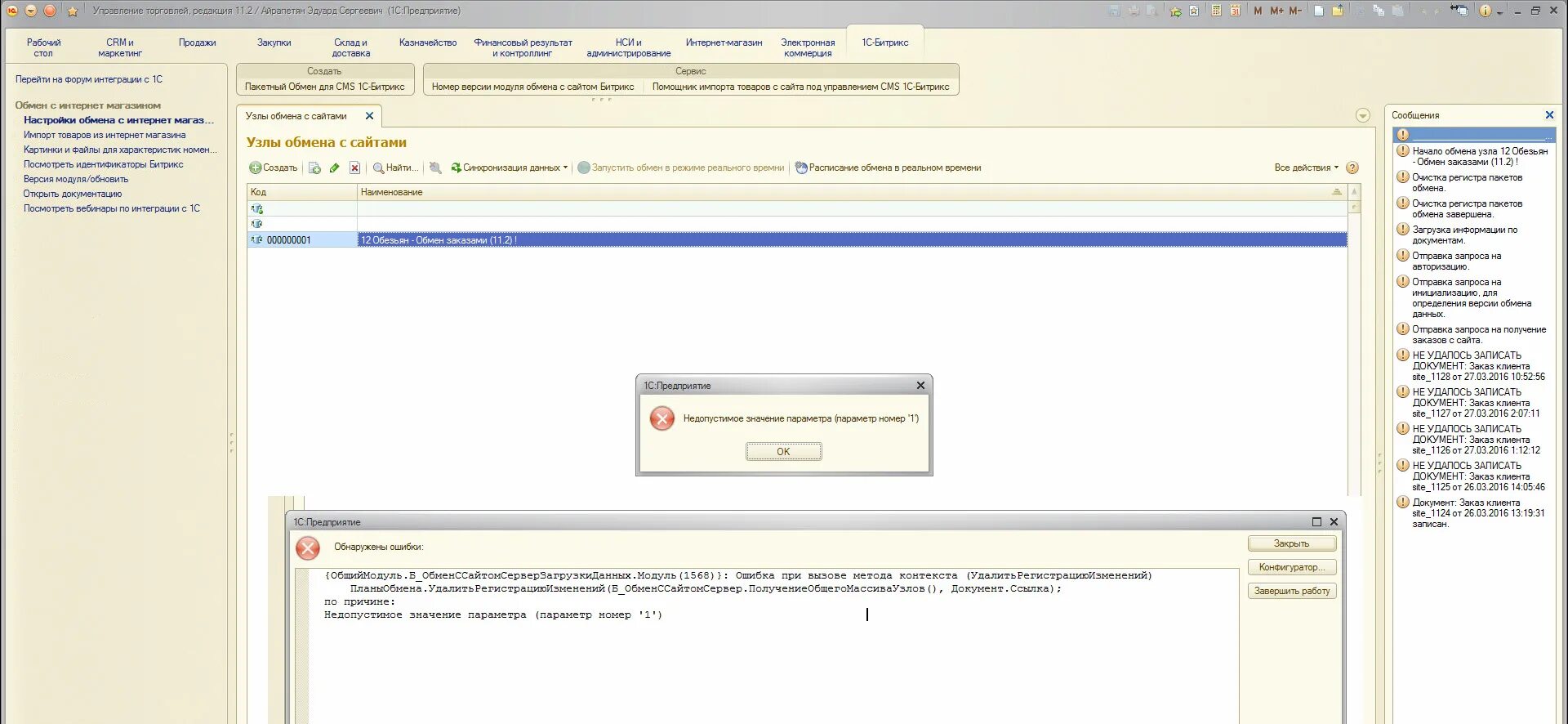Click Пакетный Обмен для CMS 1С-Битрикс
Image resolution: width=1568 pixels, height=724 pixels.
(325, 87)
